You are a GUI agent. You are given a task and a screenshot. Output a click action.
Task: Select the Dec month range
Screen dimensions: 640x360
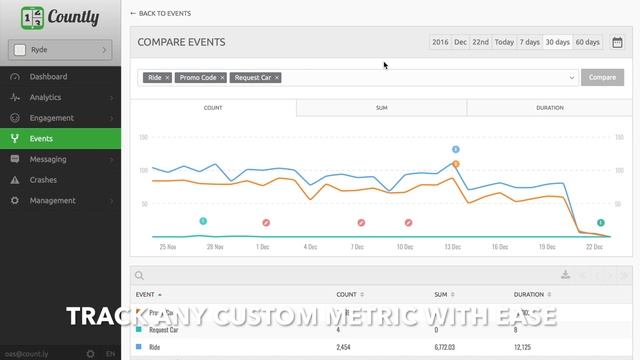click(460, 42)
